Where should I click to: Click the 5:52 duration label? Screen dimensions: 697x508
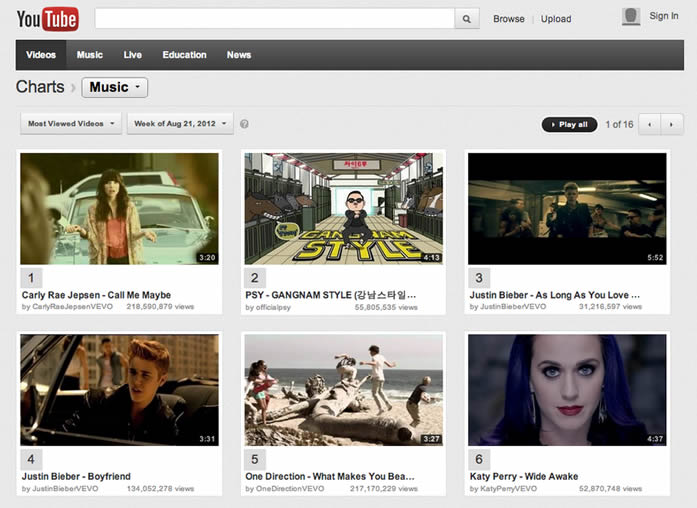[x=655, y=258]
